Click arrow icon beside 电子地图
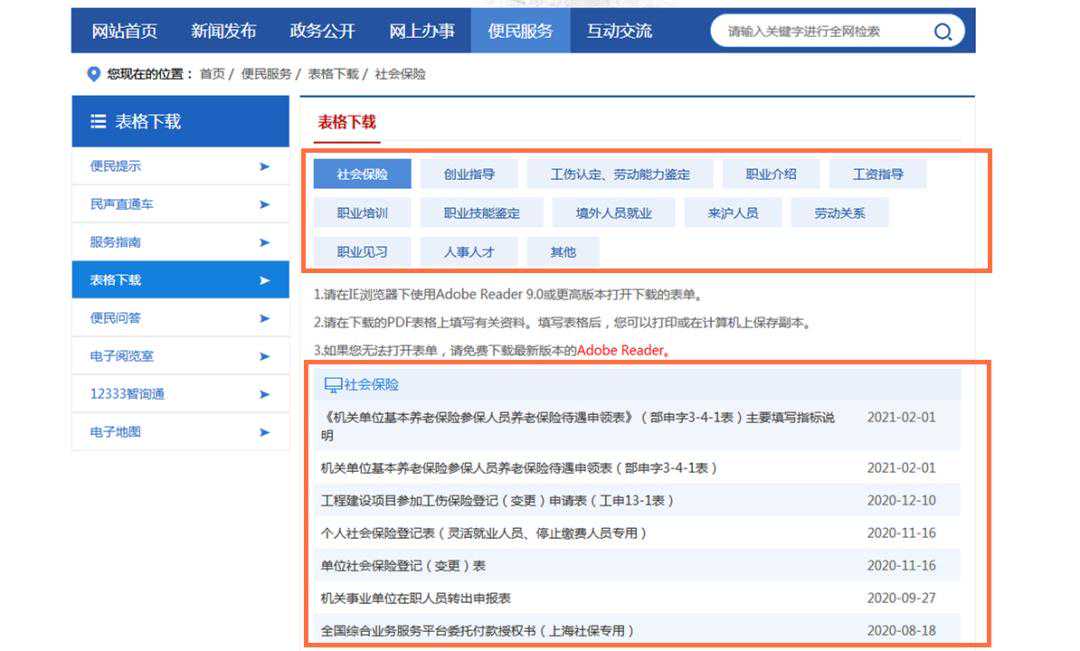This screenshot has width=1080, height=651. 265,432
